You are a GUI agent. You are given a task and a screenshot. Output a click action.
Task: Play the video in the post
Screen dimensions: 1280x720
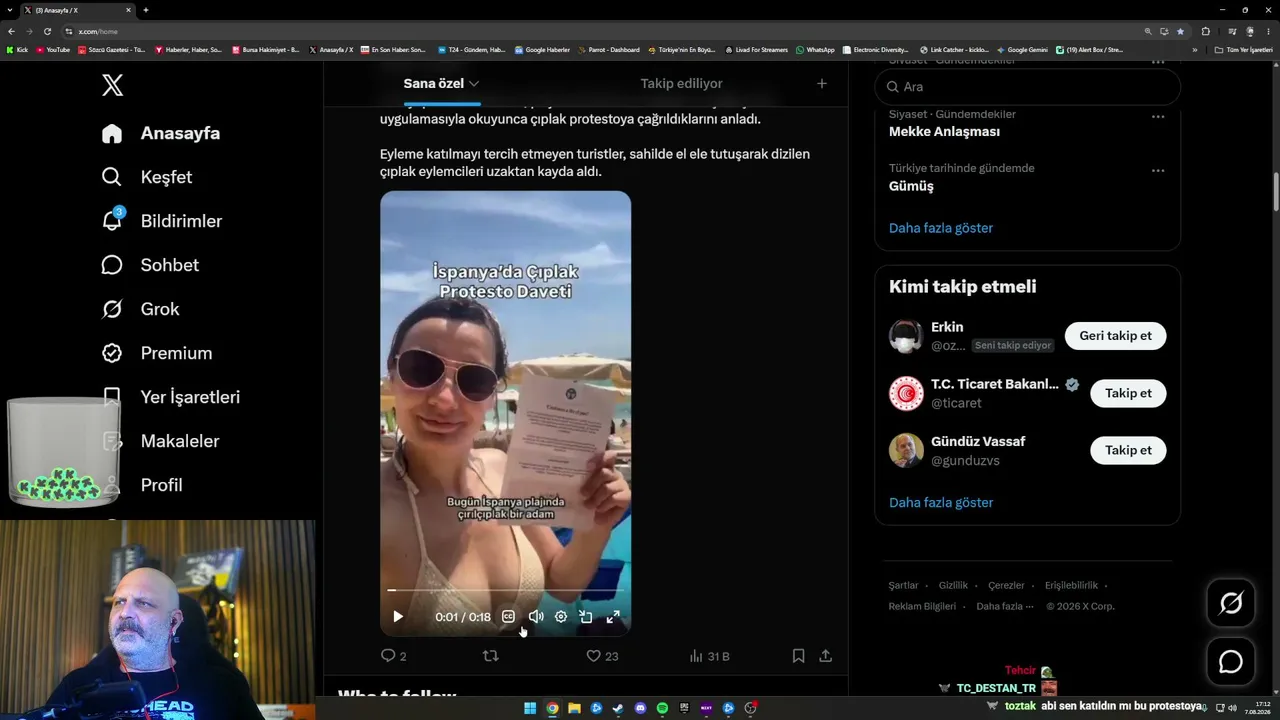tap(398, 617)
